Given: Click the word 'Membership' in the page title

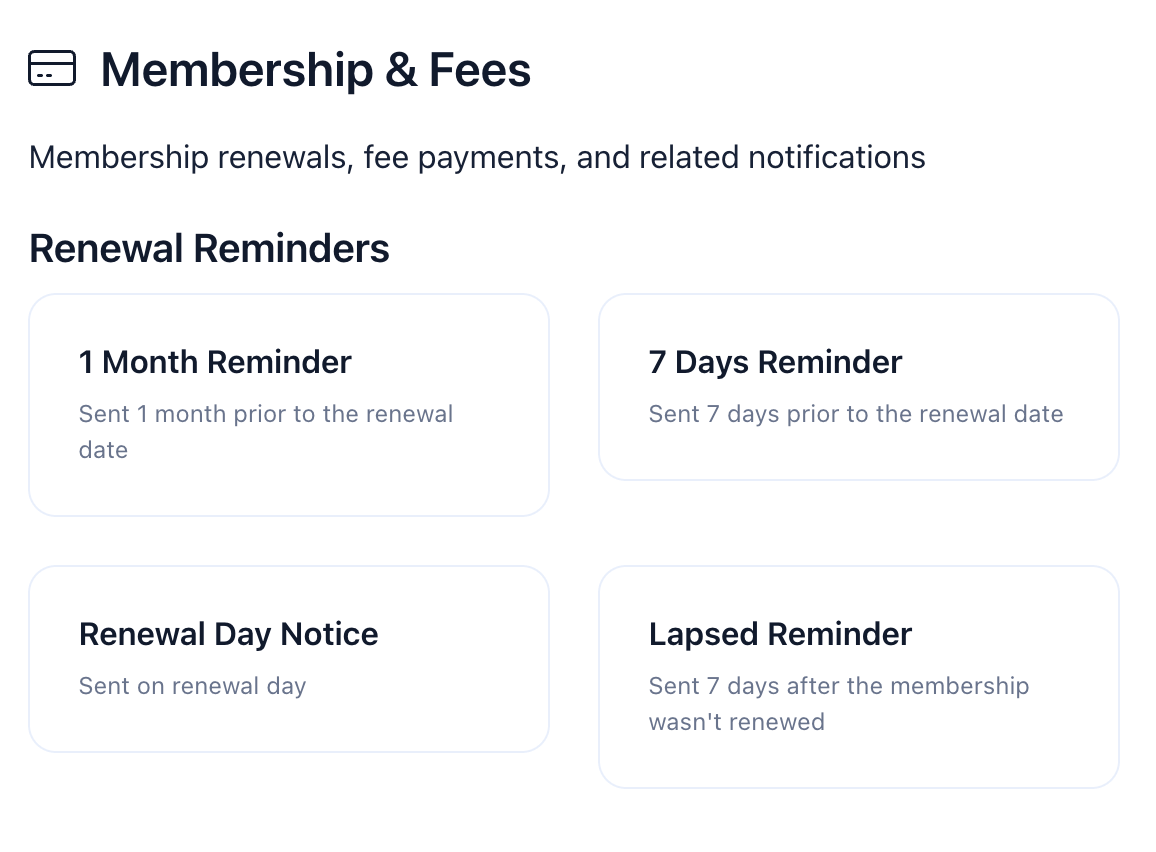Looking at the screenshot, I should pyautogui.click(x=222, y=70).
